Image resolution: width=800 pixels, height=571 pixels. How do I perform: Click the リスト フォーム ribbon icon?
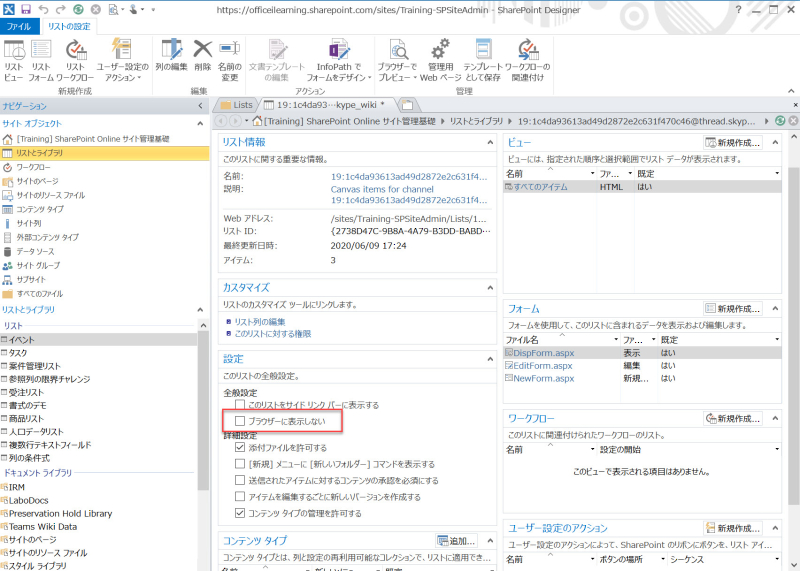point(41,60)
